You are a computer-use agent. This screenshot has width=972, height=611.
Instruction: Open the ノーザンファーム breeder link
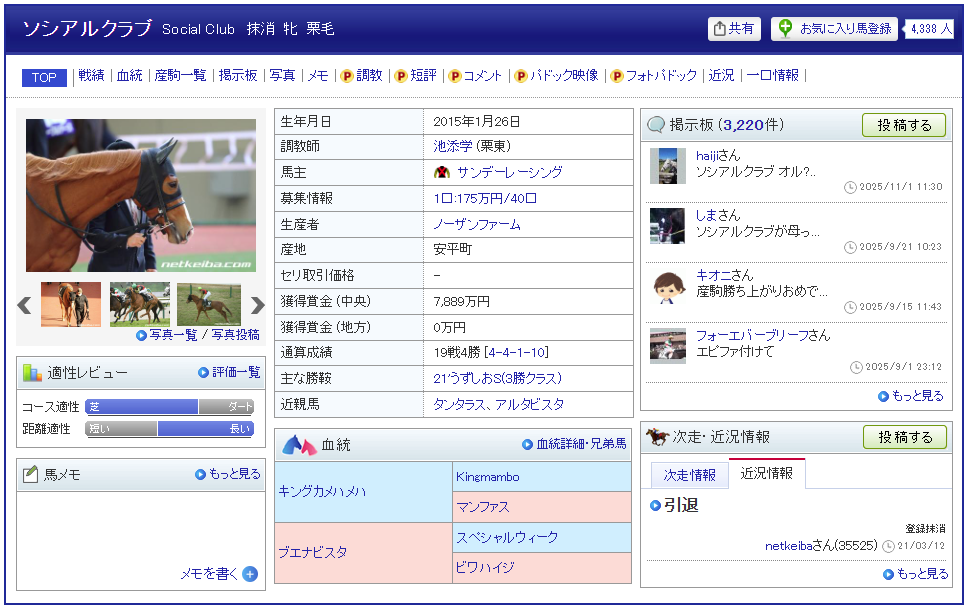476,224
